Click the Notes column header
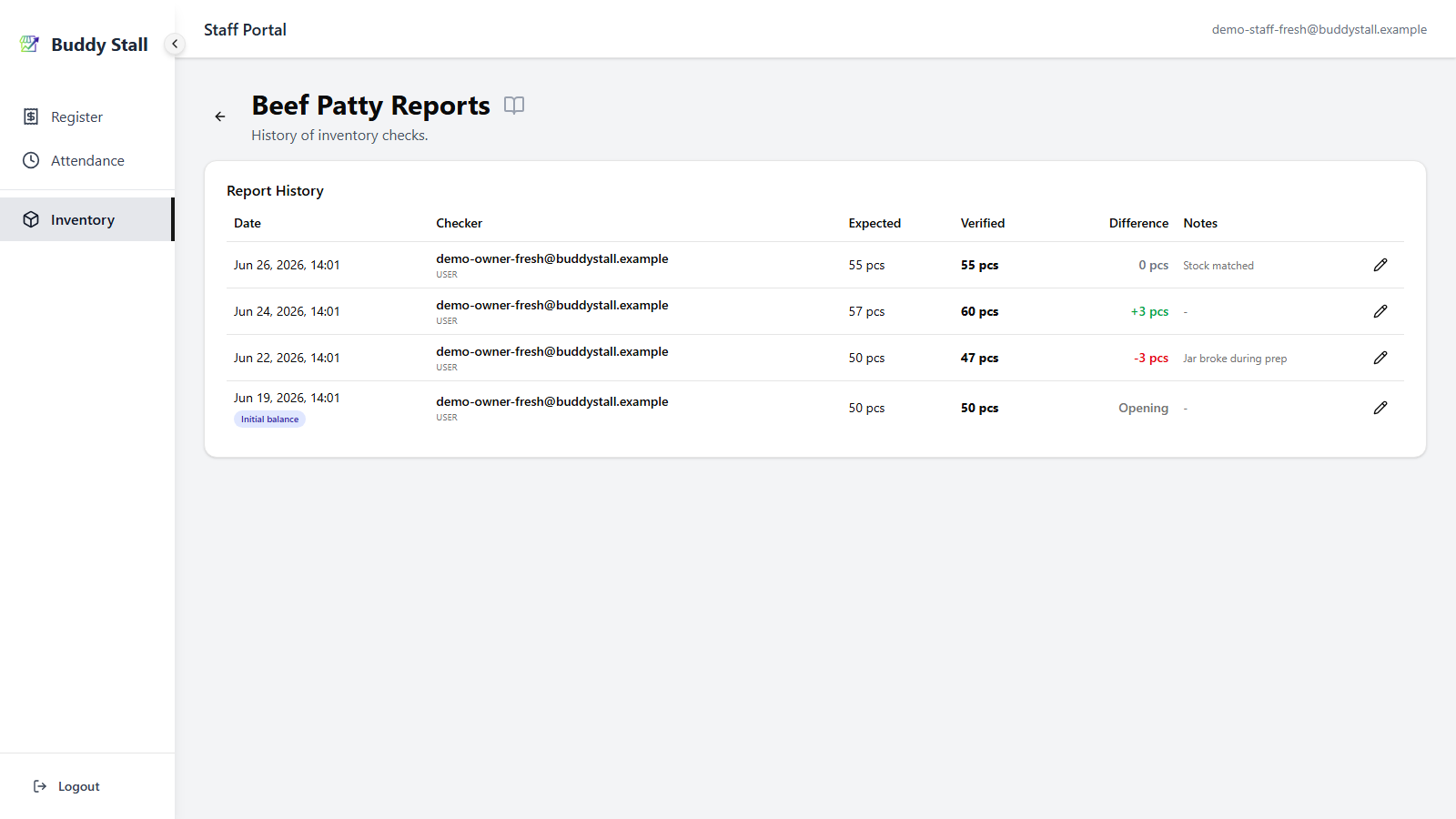Image resolution: width=1456 pixels, height=819 pixels. click(x=1200, y=223)
